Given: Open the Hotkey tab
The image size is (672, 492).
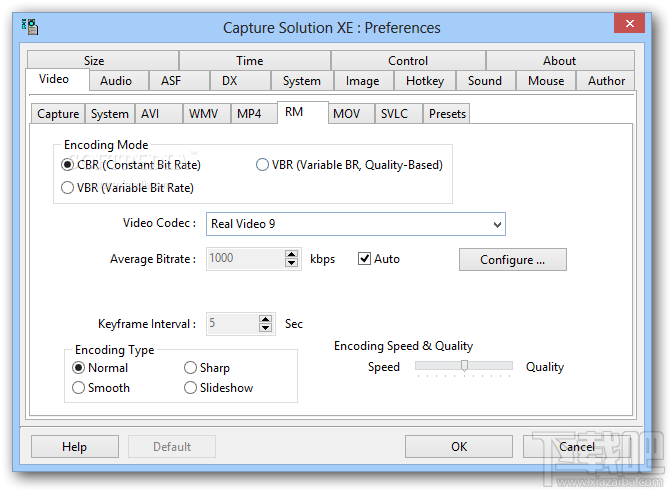Looking at the screenshot, I should 425,81.
